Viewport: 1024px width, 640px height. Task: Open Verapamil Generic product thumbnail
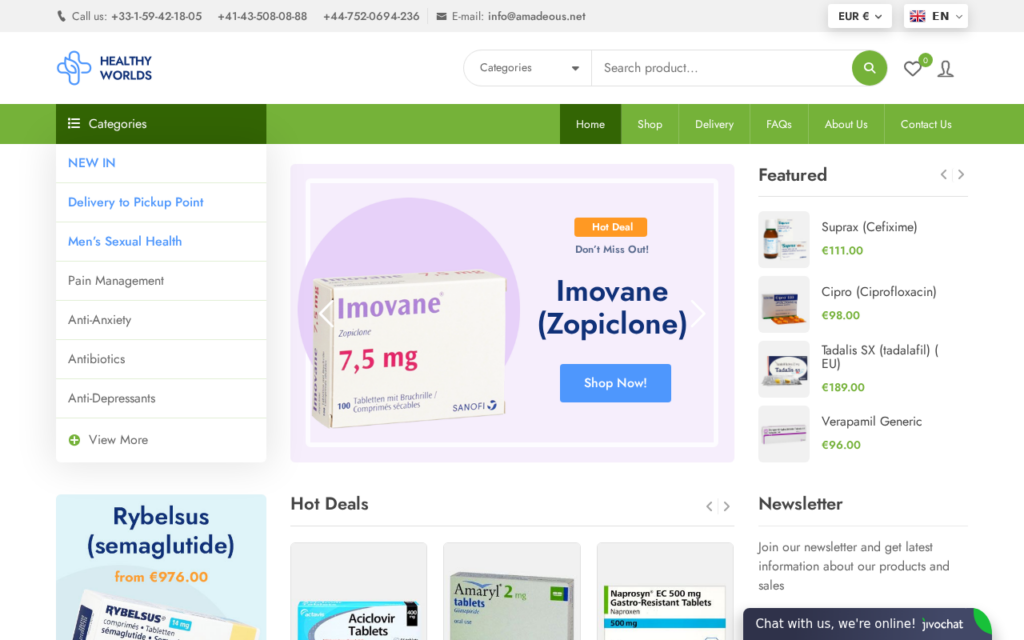[784, 434]
